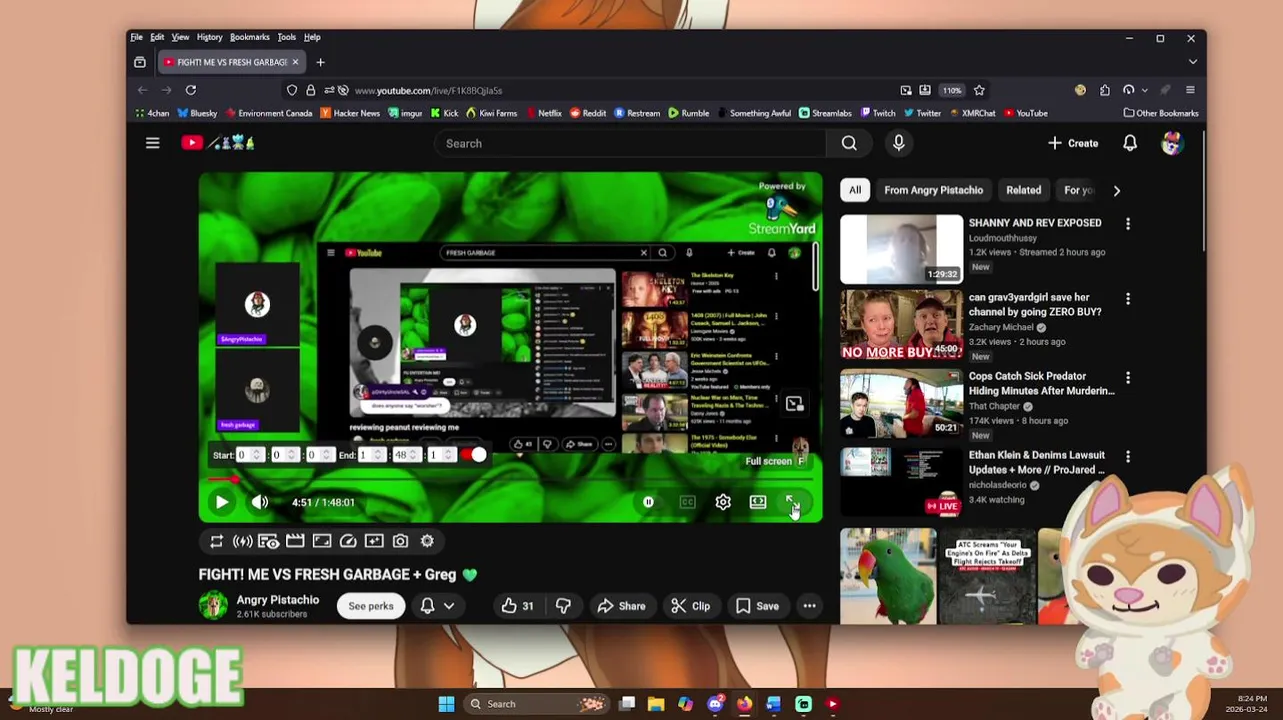1283x720 pixels.
Task: Focus the YouTube Search input field
Action: pos(630,143)
